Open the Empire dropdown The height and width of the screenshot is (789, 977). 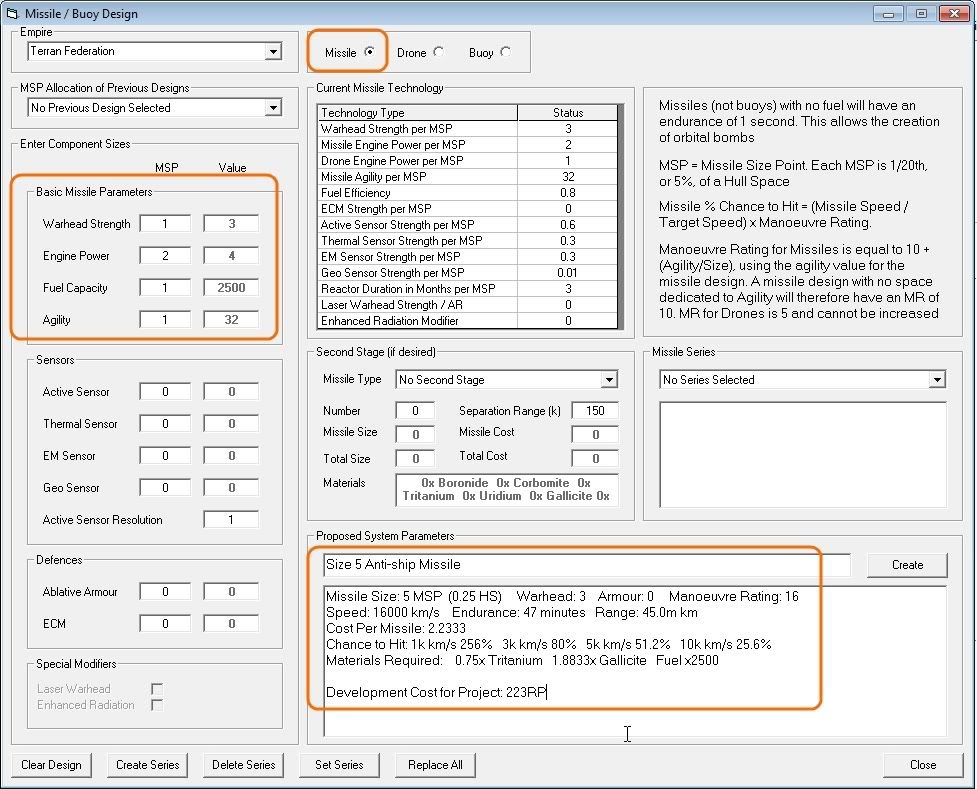[273, 52]
